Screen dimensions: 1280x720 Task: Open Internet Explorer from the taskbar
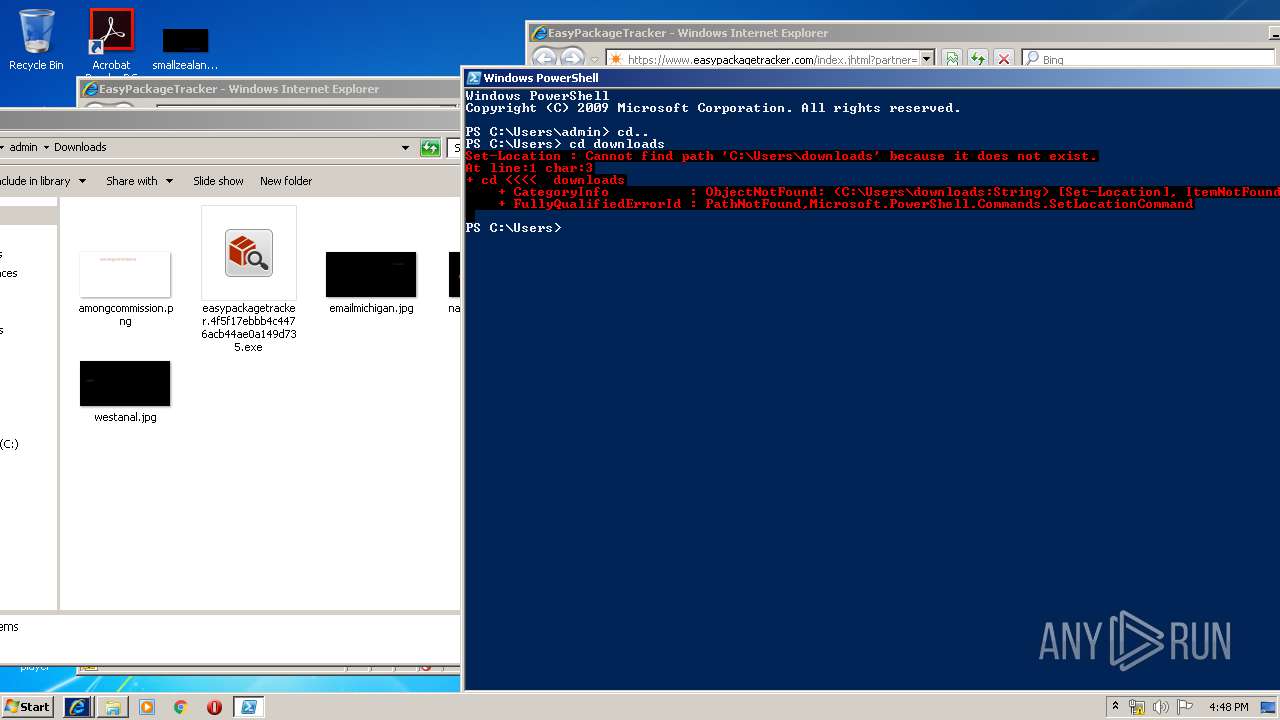(77, 707)
